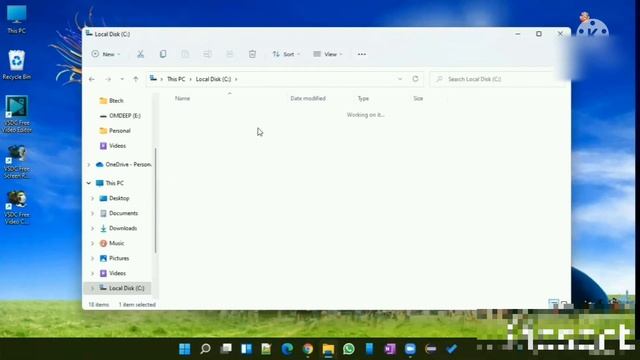The height and width of the screenshot is (360, 640).
Task: Collapse the This PC tree node
Action: point(89,183)
